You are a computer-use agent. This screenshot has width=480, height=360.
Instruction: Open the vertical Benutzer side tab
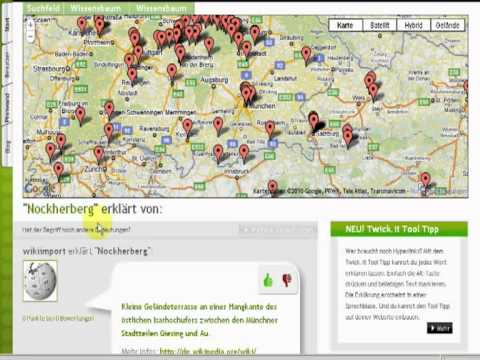click(x=7, y=64)
